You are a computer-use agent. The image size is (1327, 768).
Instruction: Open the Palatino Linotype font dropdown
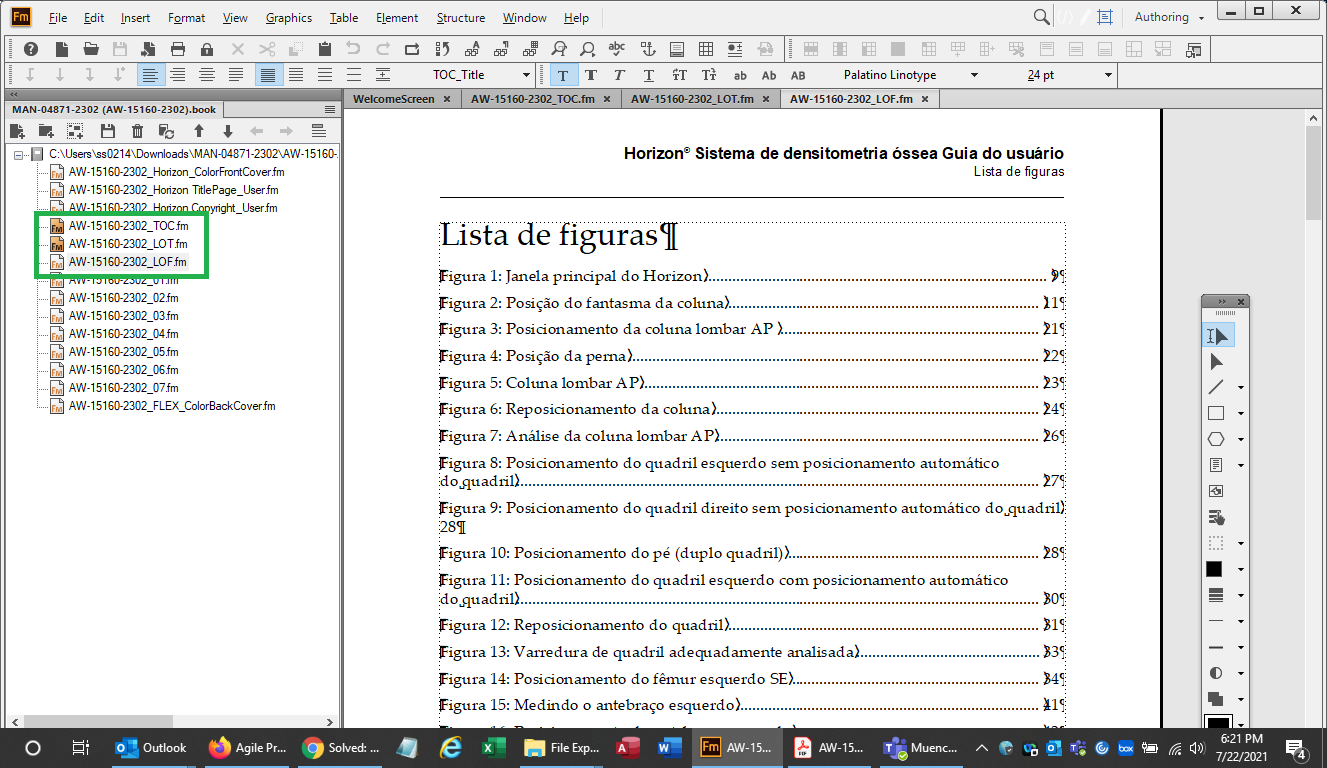coord(974,74)
